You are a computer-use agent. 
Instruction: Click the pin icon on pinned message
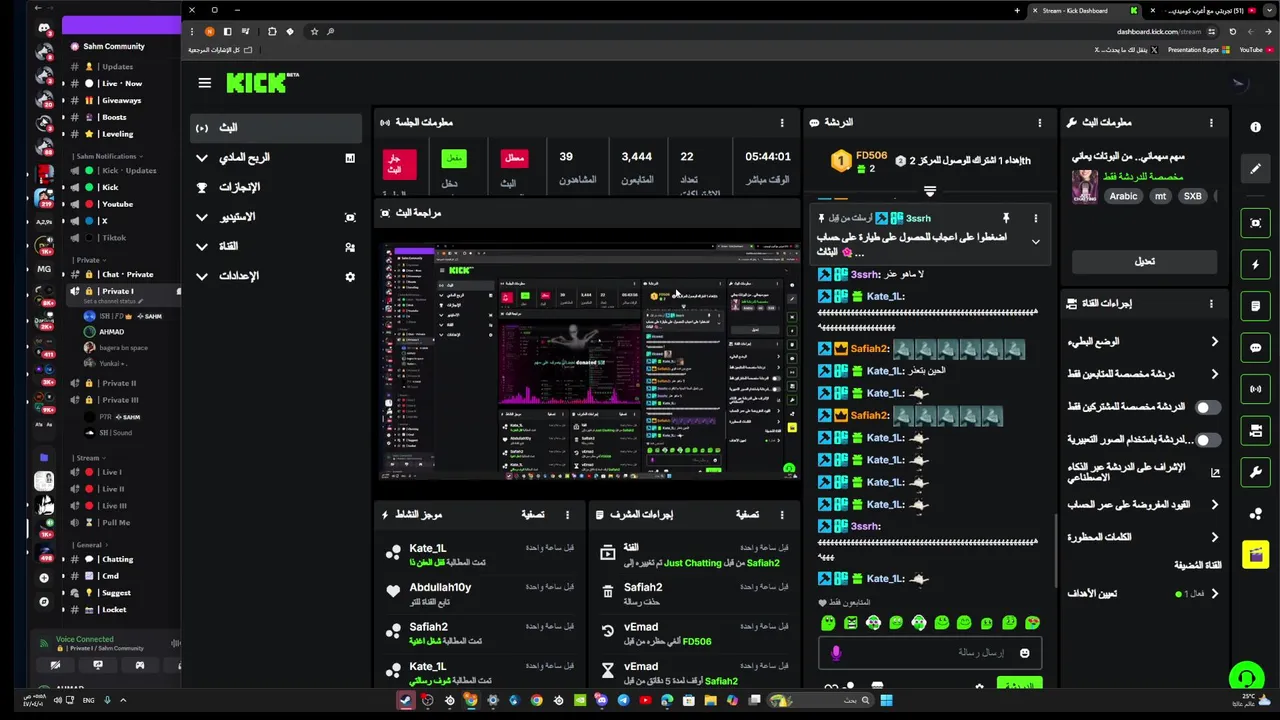1006,218
